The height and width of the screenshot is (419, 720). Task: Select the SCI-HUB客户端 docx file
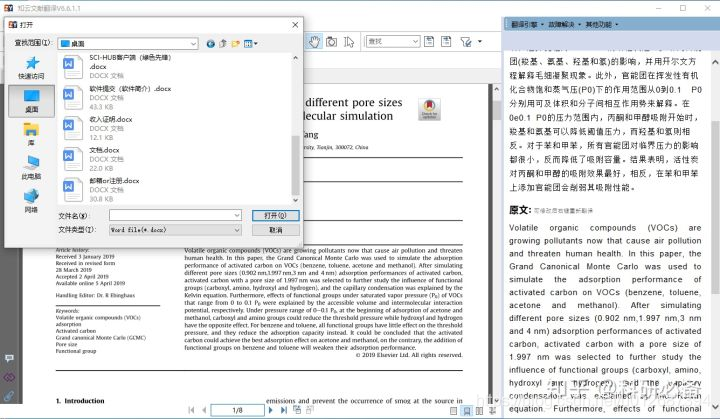tap(174, 67)
